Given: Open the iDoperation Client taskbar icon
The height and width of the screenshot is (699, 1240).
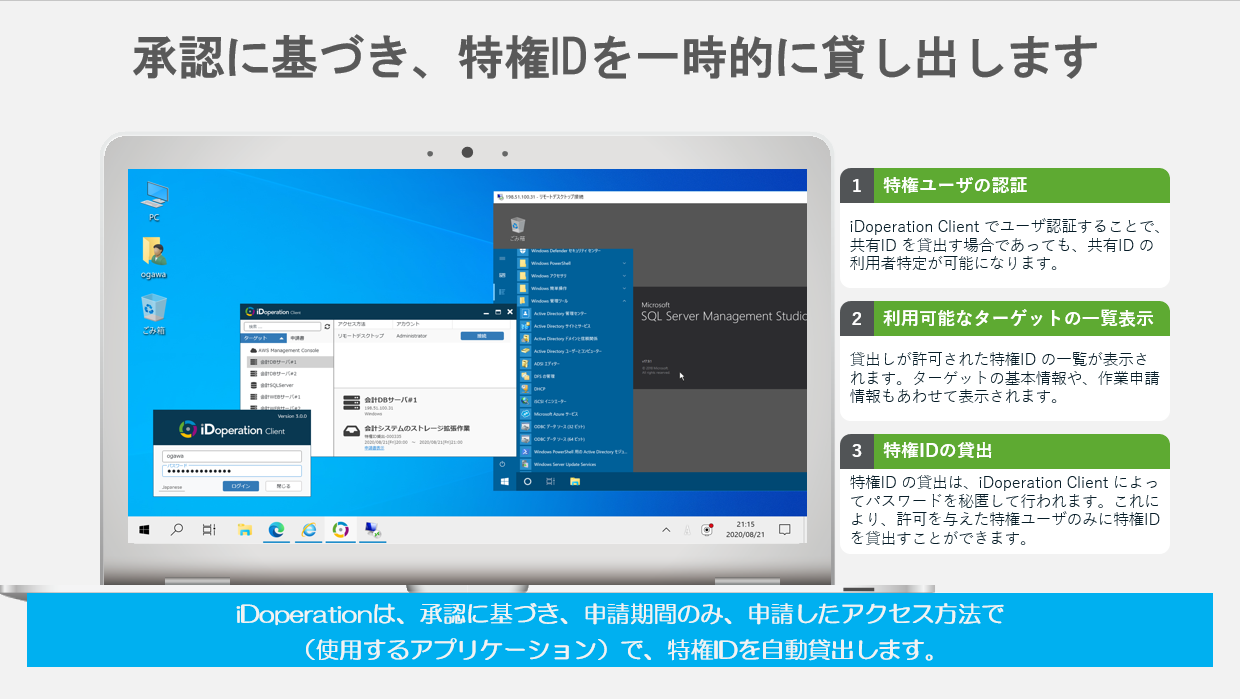Looking at the screenshot, I should (341, 529).
